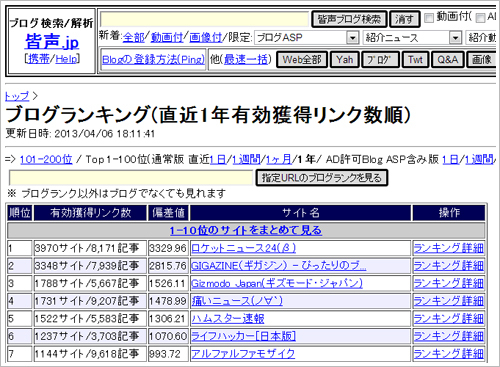
Task: Open ランキング詳細 for GIGAZINE
Action: pos(448,266)
